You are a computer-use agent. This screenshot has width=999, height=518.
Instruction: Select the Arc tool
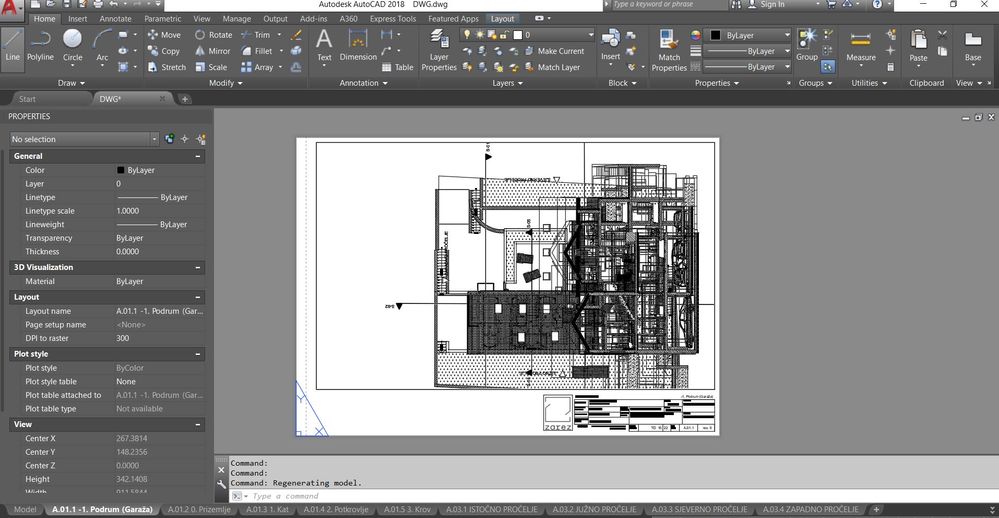tap(102, 45)
